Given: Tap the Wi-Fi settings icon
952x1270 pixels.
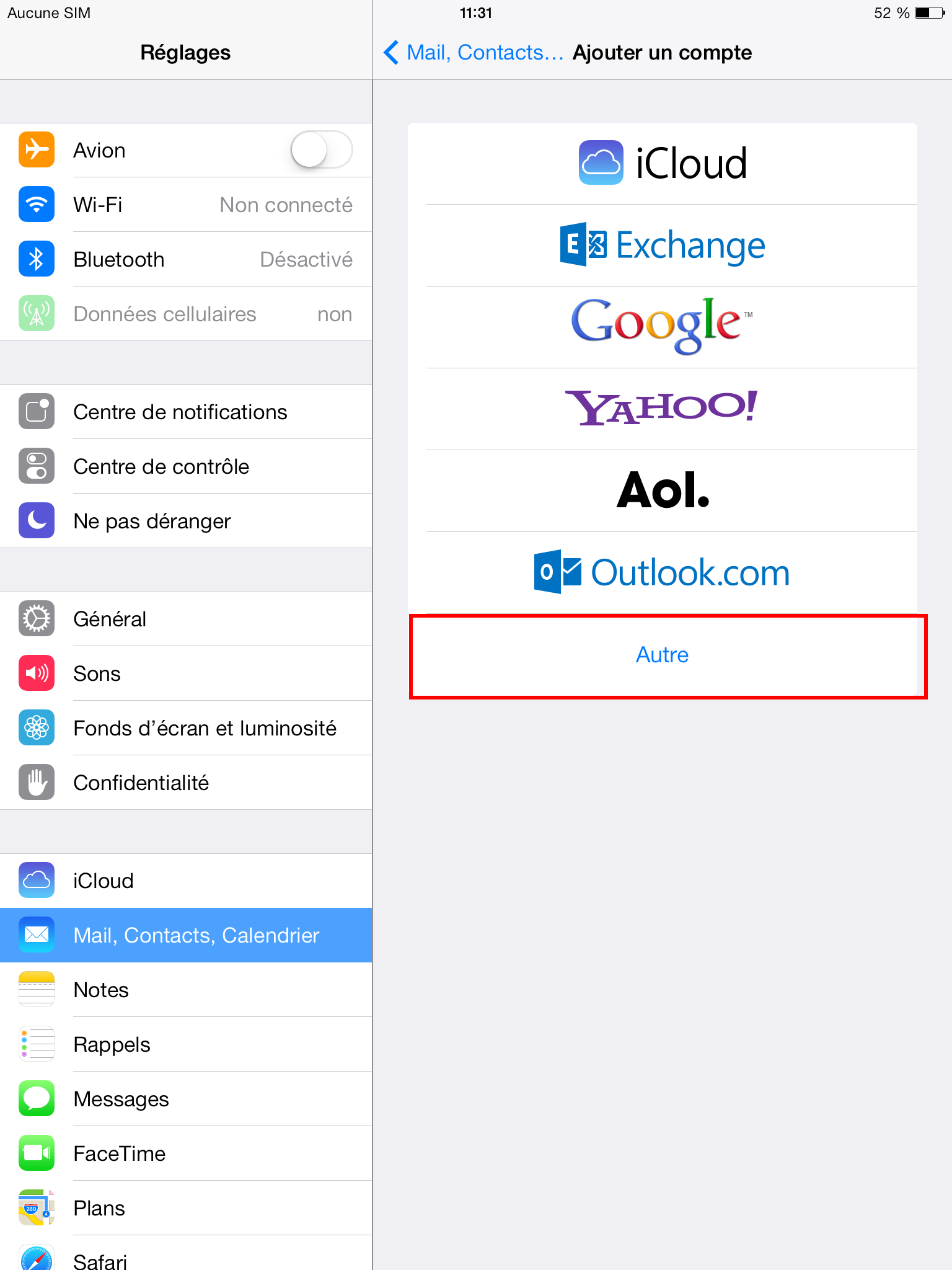Looking at the screenshot, I should click(37, 205).
